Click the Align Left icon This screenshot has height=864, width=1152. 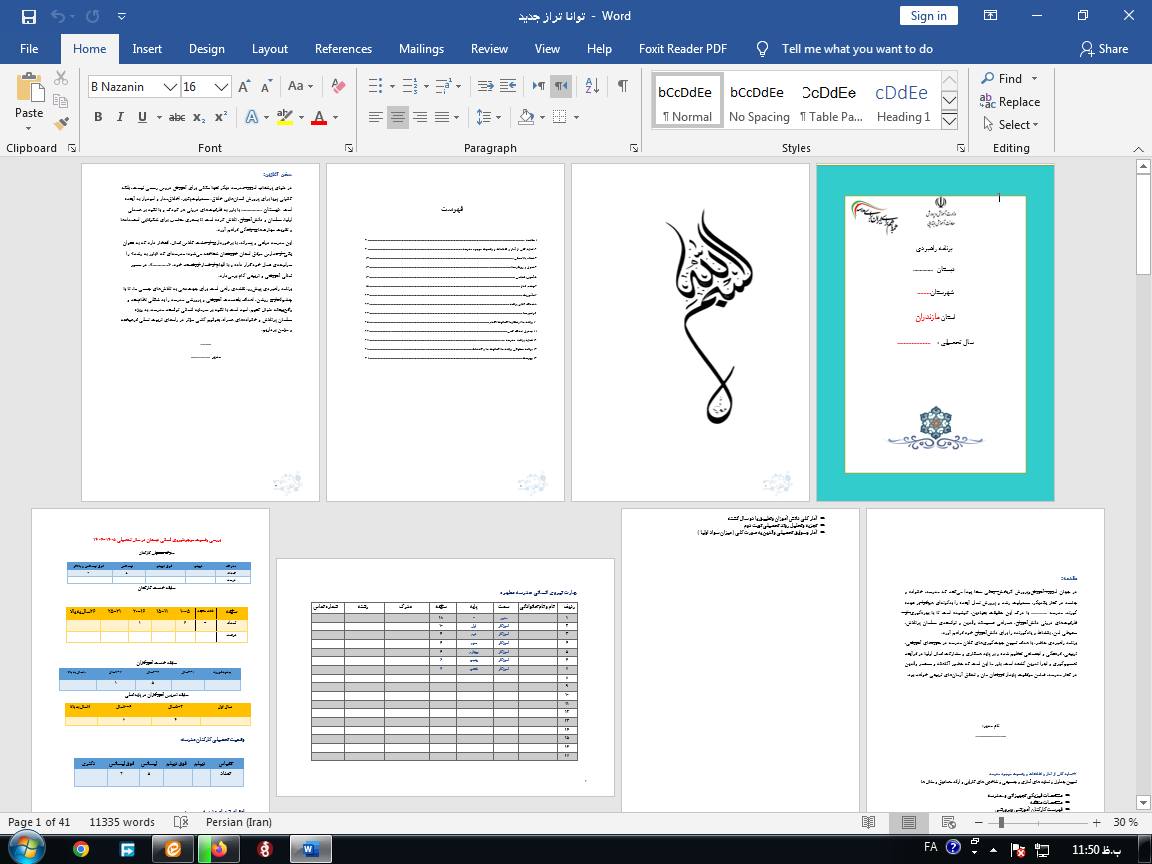[x=375, y=117]
